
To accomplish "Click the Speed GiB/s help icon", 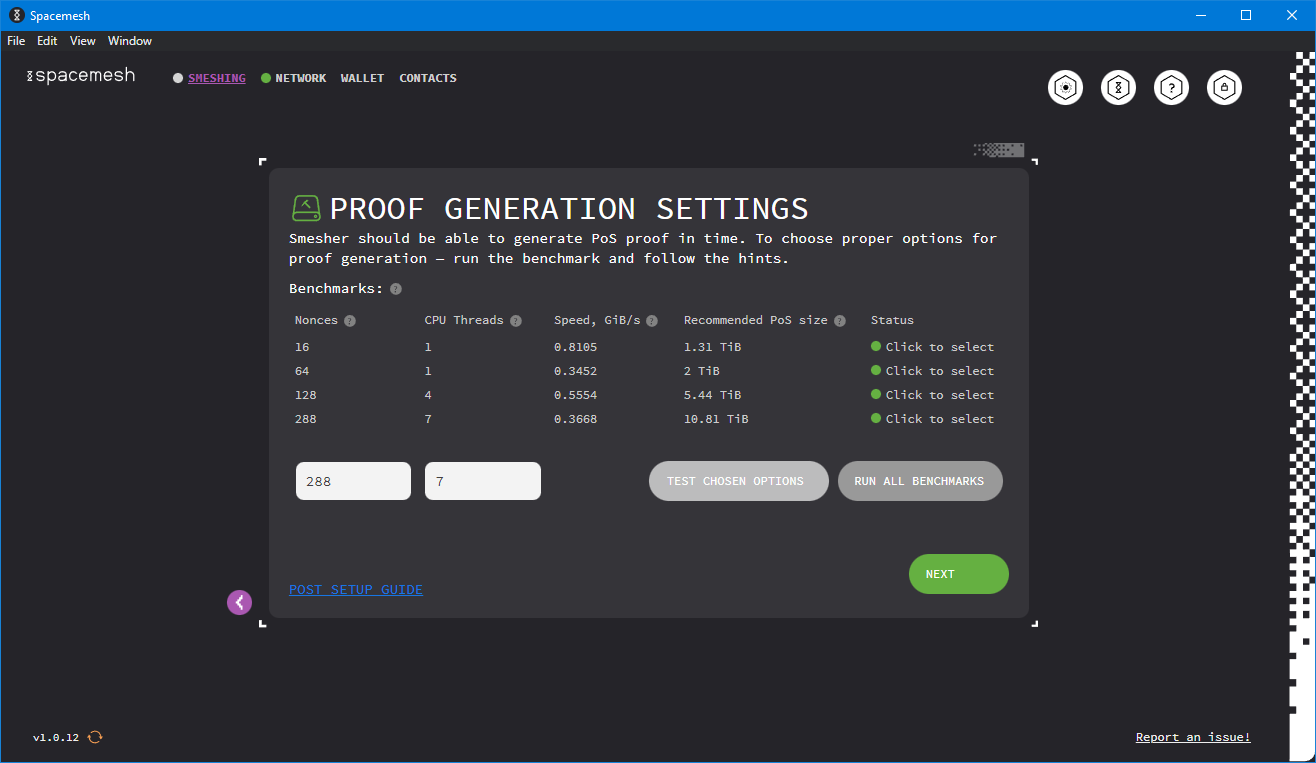I will point(652,321).
